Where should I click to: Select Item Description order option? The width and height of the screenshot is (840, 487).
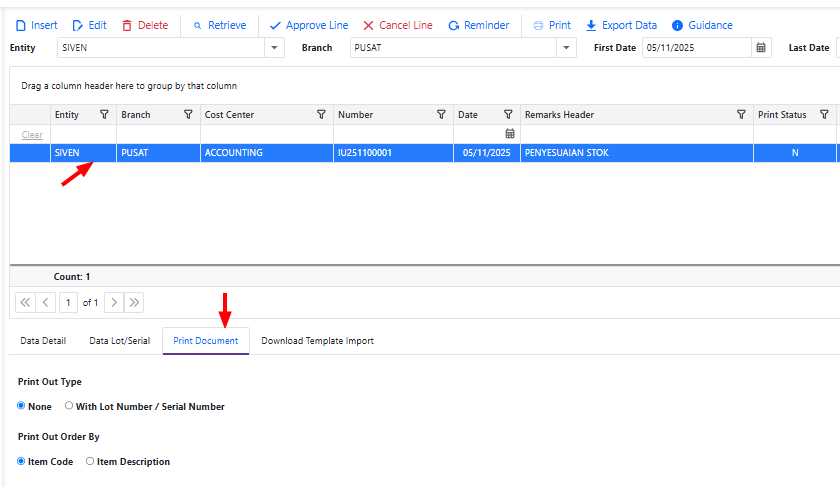(90, 461)
